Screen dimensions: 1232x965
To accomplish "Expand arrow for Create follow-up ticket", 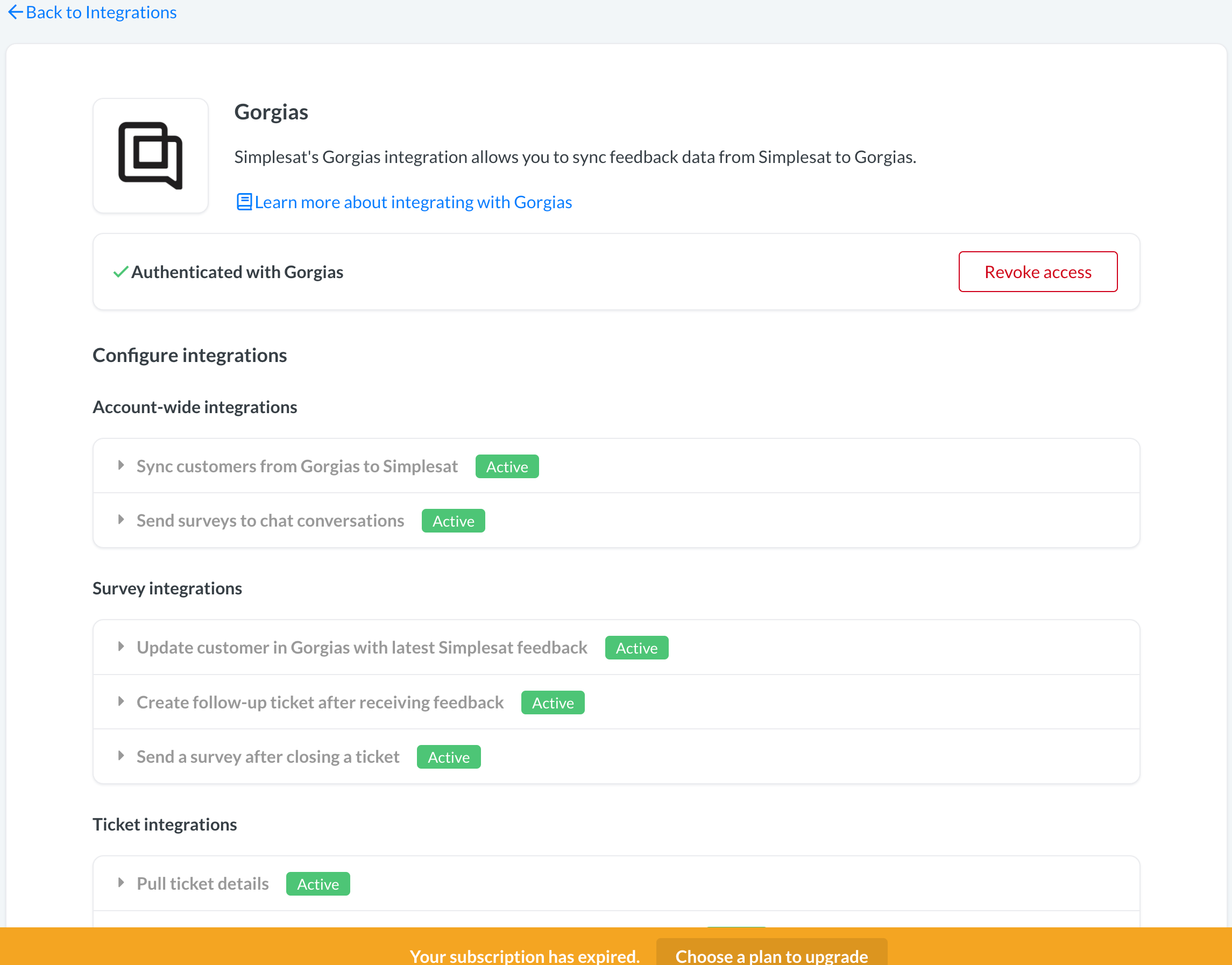I will (x=121, y=701).
